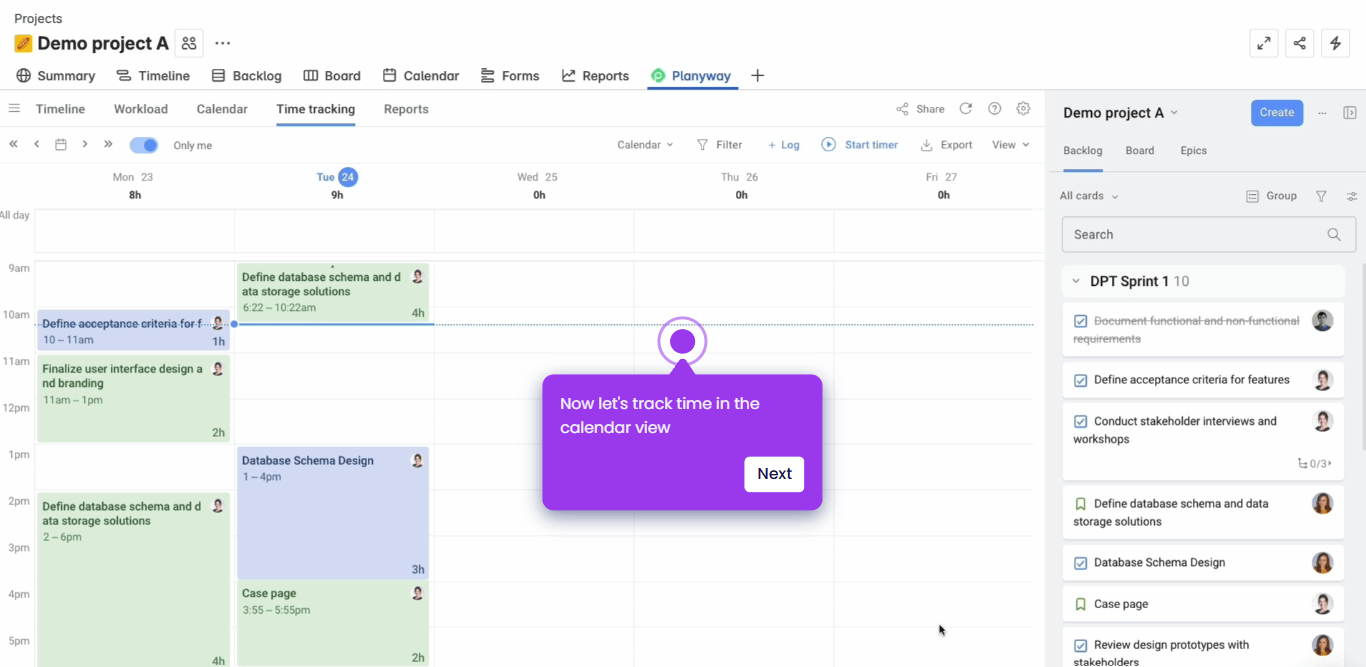
Task: Open the right panel three-dot menu
Action: [1322, 113]
